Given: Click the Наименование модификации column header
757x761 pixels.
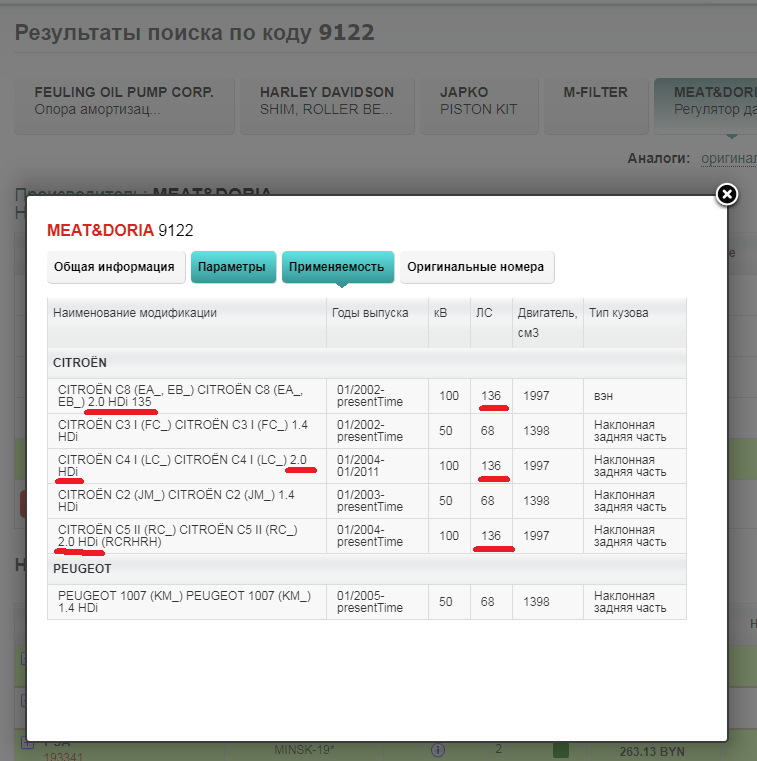Looking at the screenshot, I should click(135, 313).
